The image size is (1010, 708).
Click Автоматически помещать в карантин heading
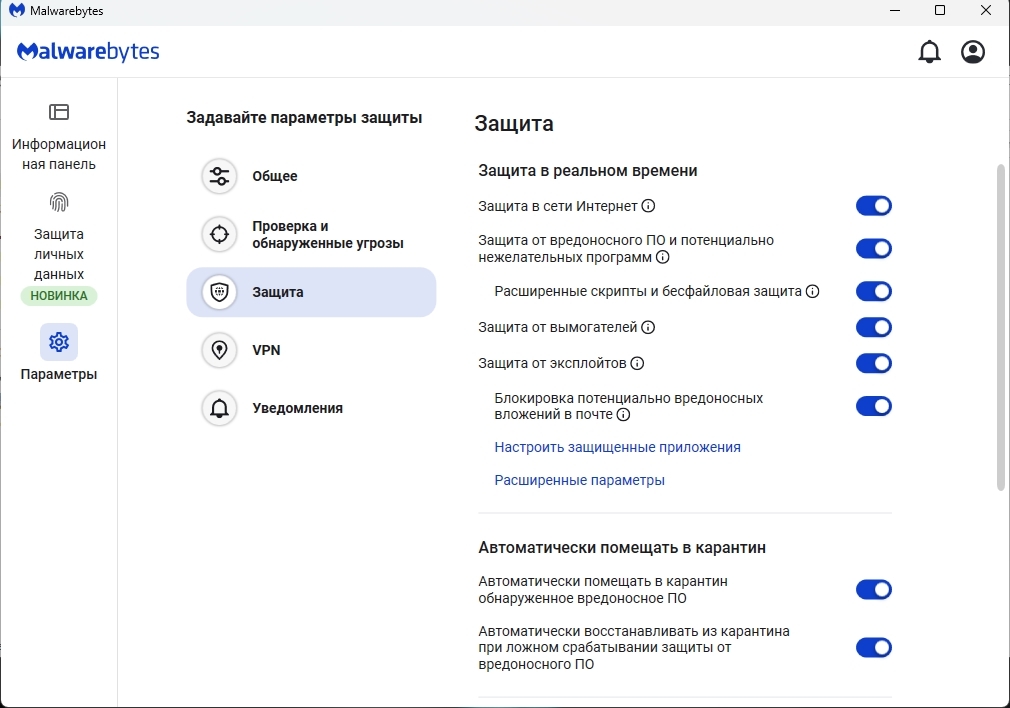(x=622, y=548)
